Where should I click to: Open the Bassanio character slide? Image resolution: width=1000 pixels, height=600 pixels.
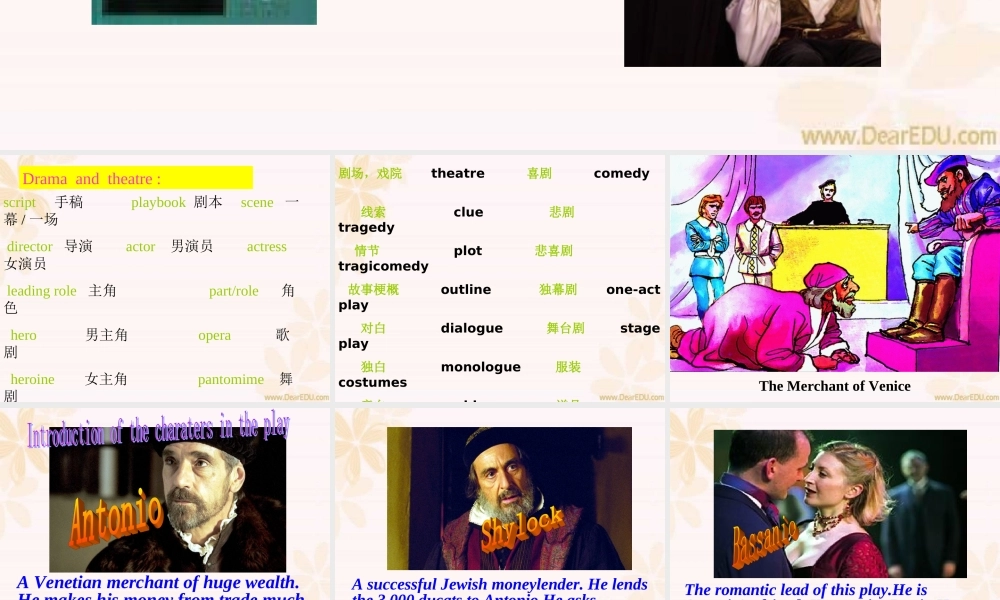pos(835,504)
